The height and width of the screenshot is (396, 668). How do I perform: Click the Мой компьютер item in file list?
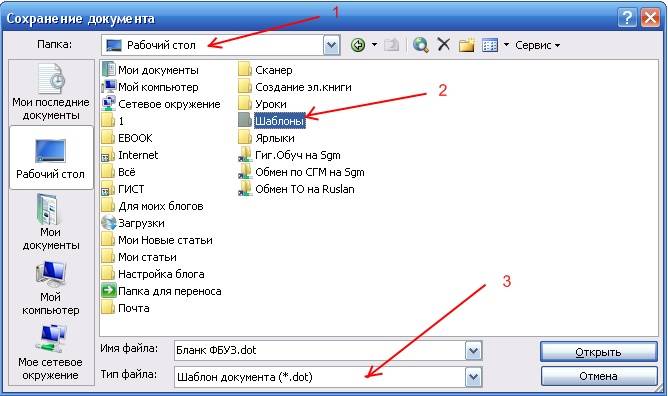click(x=150, y=87)
